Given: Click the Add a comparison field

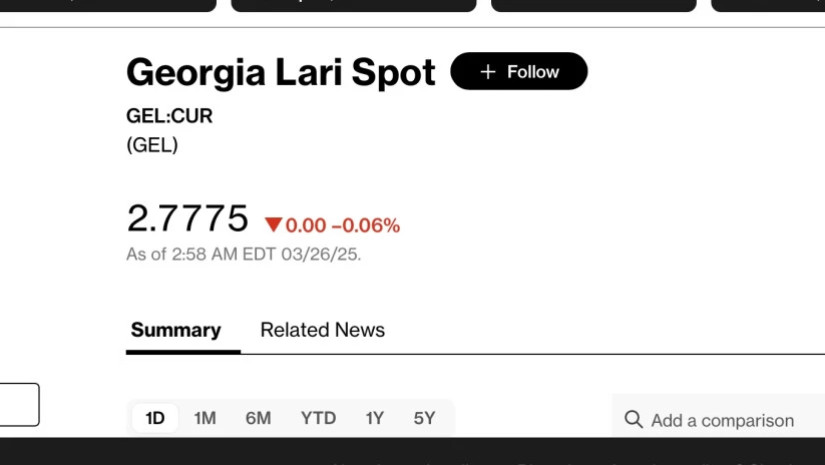Looking at the screenshot, I should [x=719, y=420].
